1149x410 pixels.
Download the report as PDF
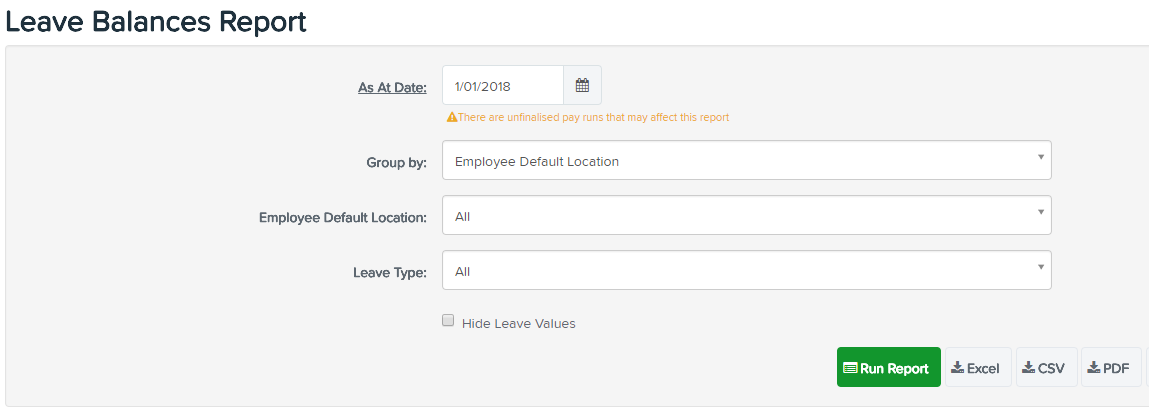(1111, 368)
